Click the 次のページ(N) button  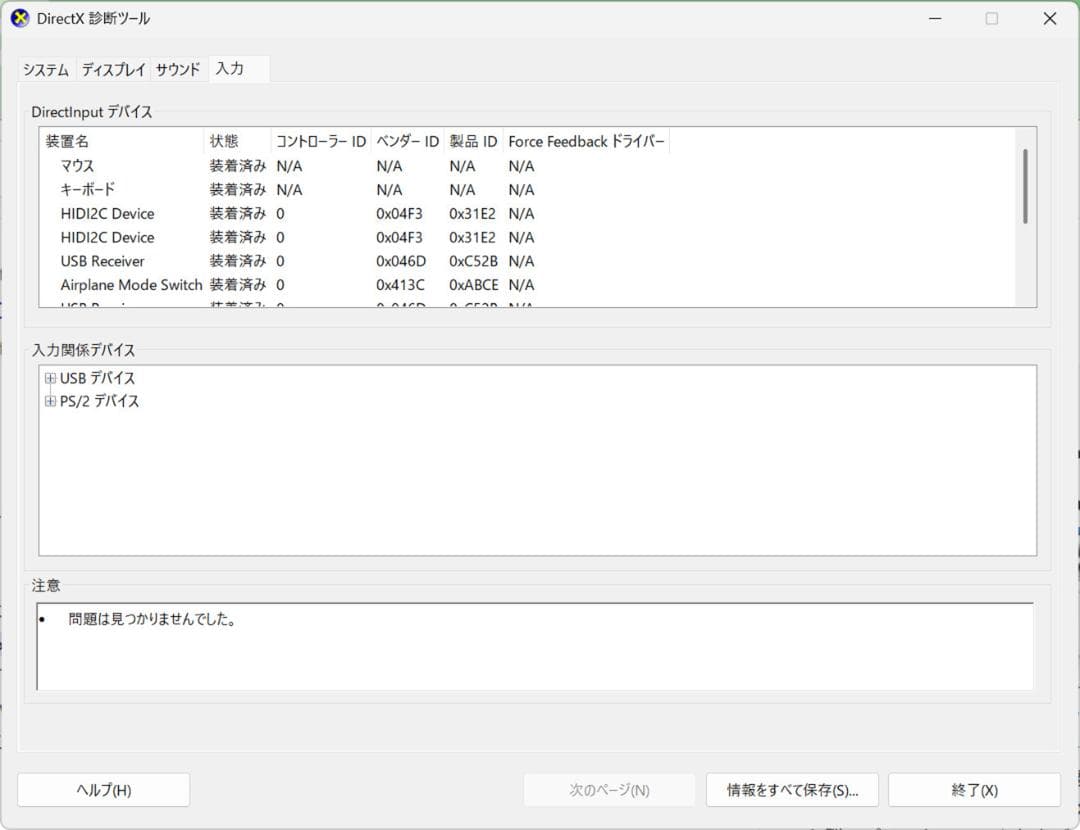[608, 789]
